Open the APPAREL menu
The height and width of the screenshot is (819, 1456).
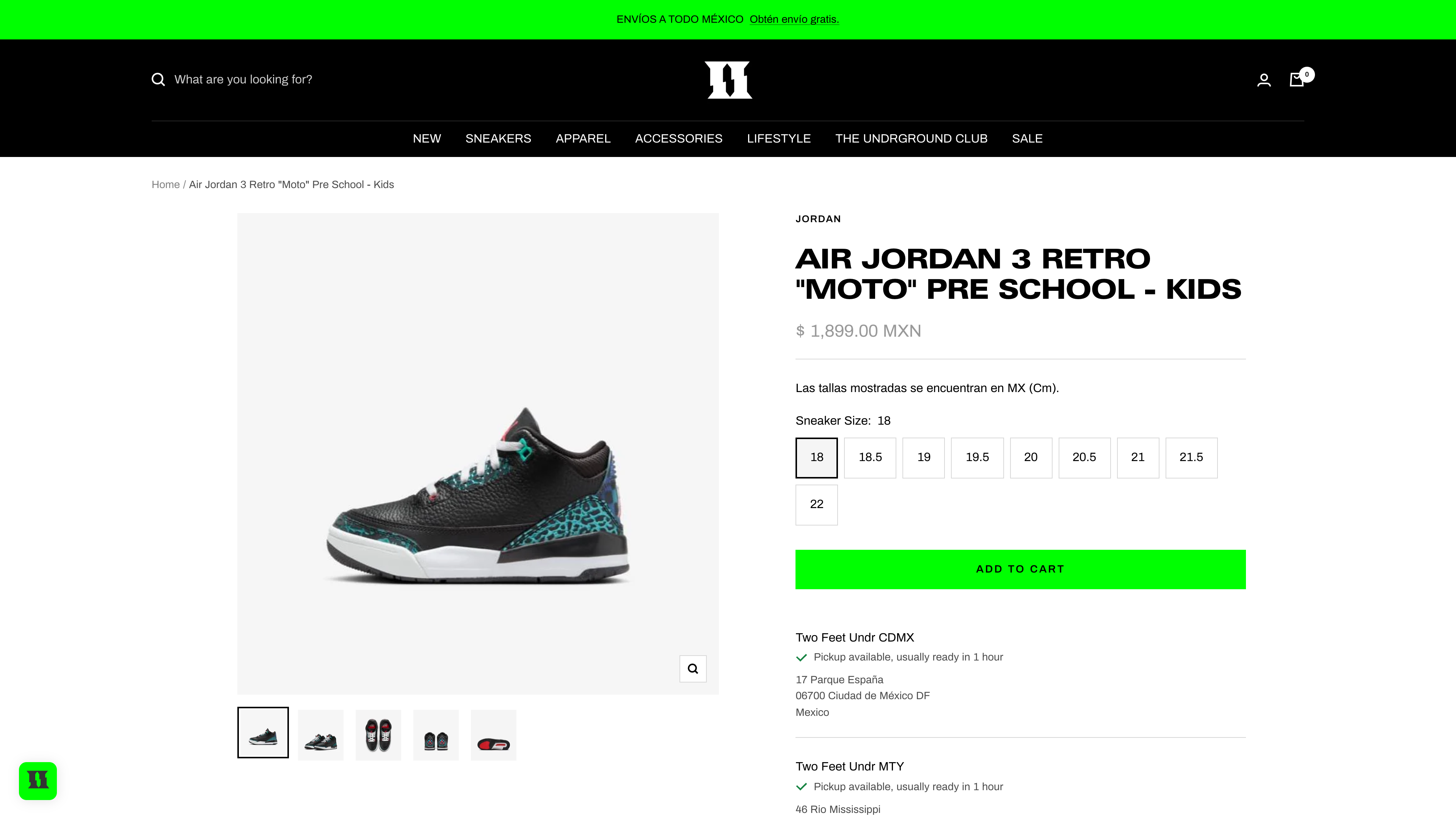[x=583, y=138]
